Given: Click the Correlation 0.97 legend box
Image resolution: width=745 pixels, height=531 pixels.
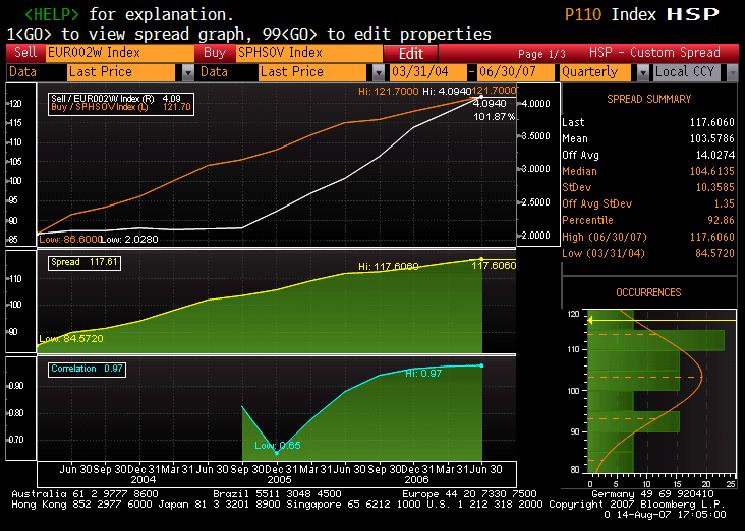Looking at the screenshot, I should (x=87, y=369).
